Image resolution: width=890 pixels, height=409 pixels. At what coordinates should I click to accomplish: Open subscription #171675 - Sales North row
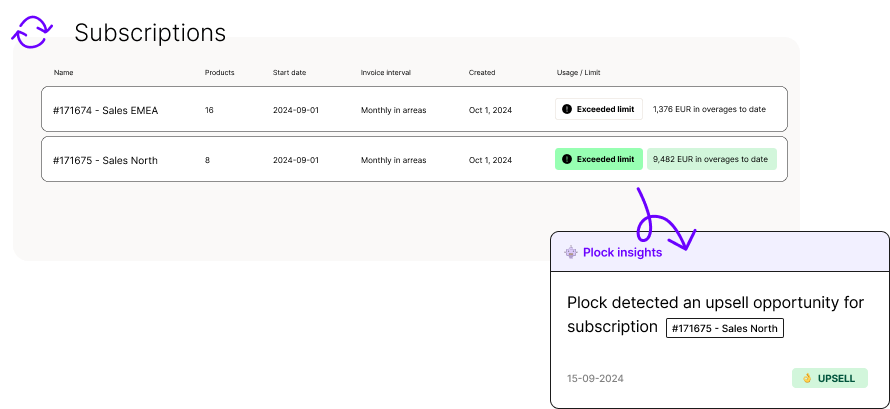414,159
